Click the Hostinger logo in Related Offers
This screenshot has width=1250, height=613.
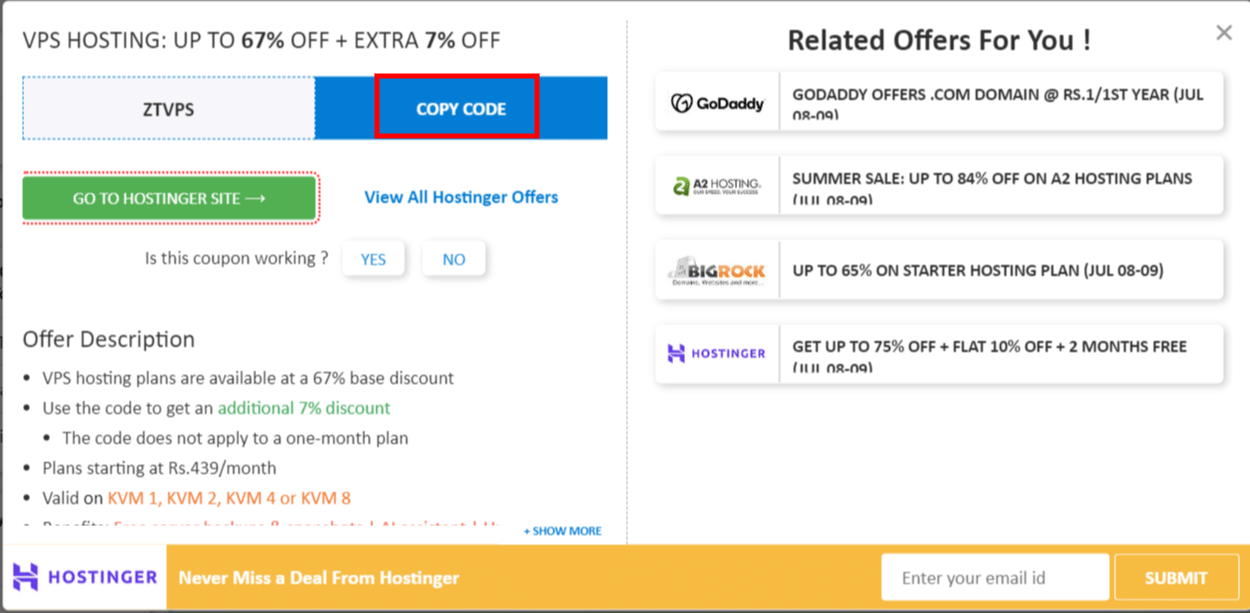click(x=717, y=353)
